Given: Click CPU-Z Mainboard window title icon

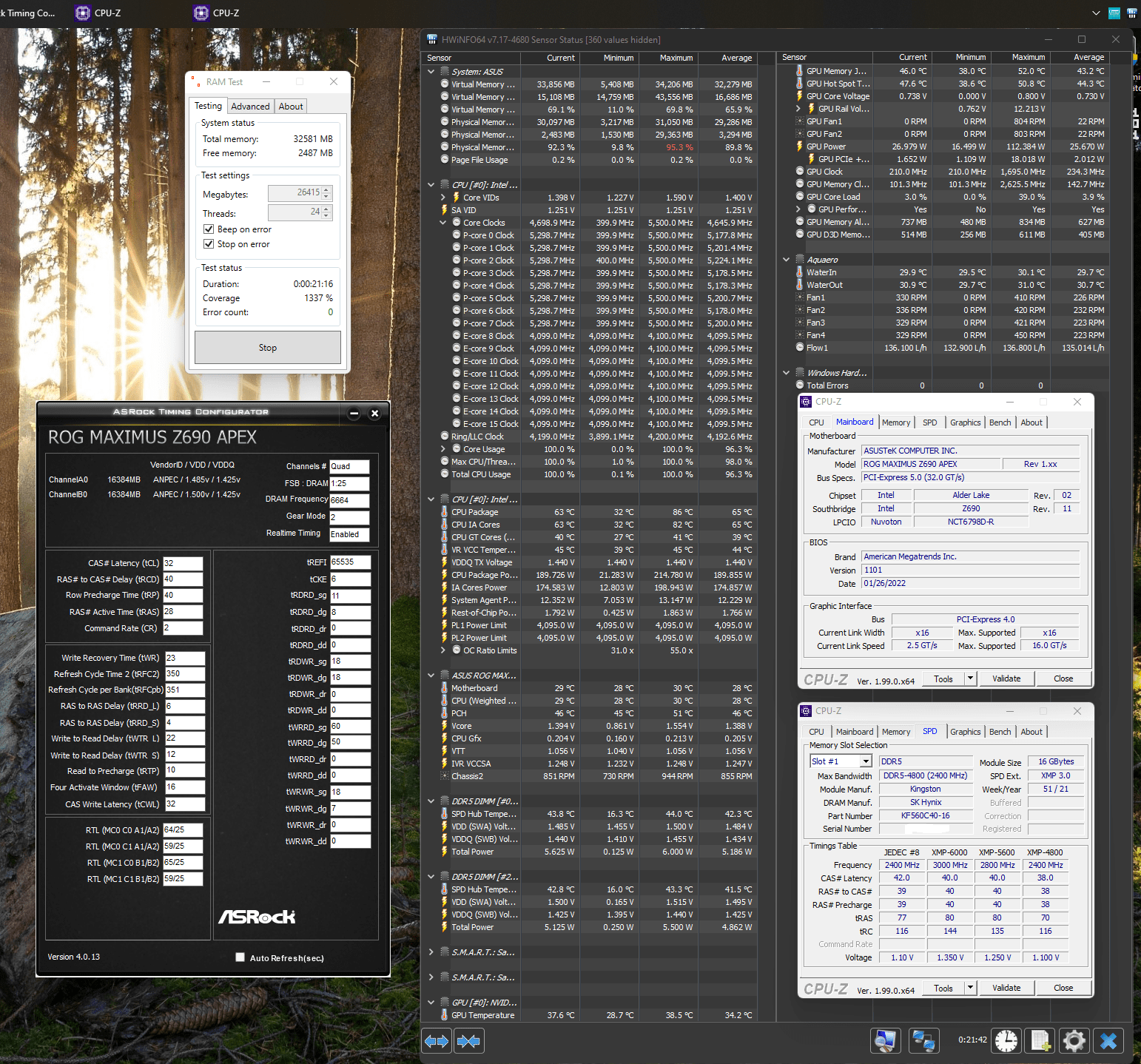Looking at the screenshot, I should (x=807, y=402).
